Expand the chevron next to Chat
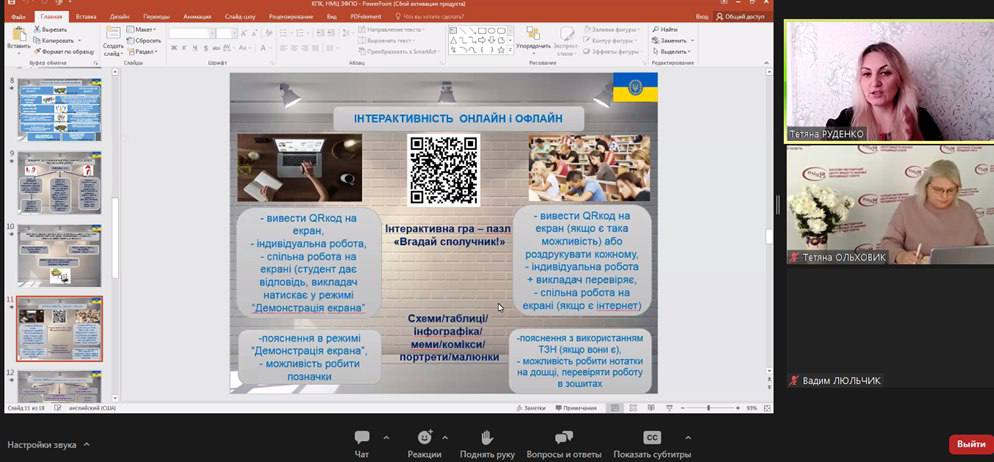This screenshot has width=994, height=462. (381, 437)
